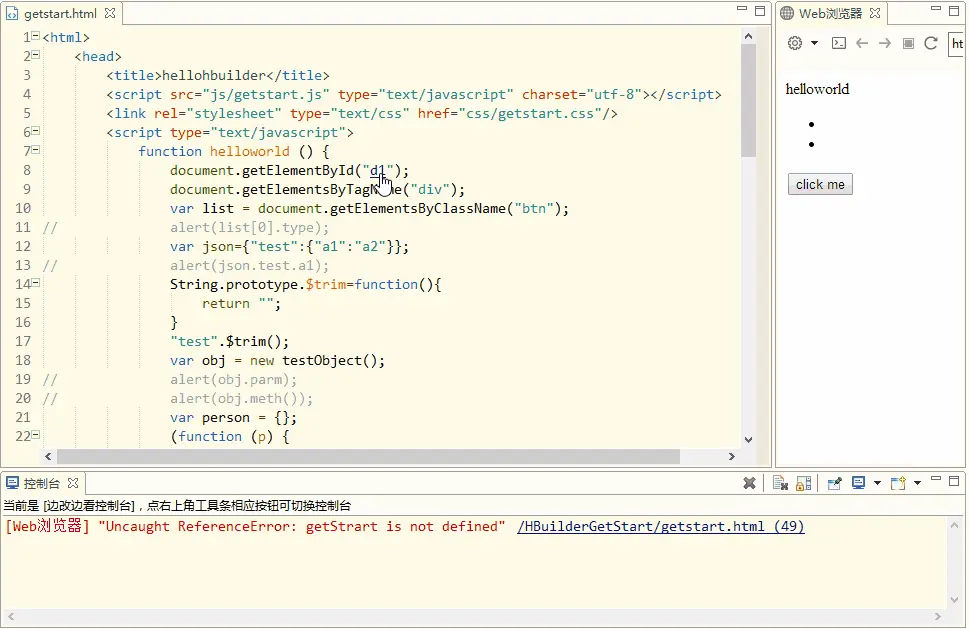Open the getstart.html (49) error link
Screen dimensions: 969x629
tap(661, 526)
